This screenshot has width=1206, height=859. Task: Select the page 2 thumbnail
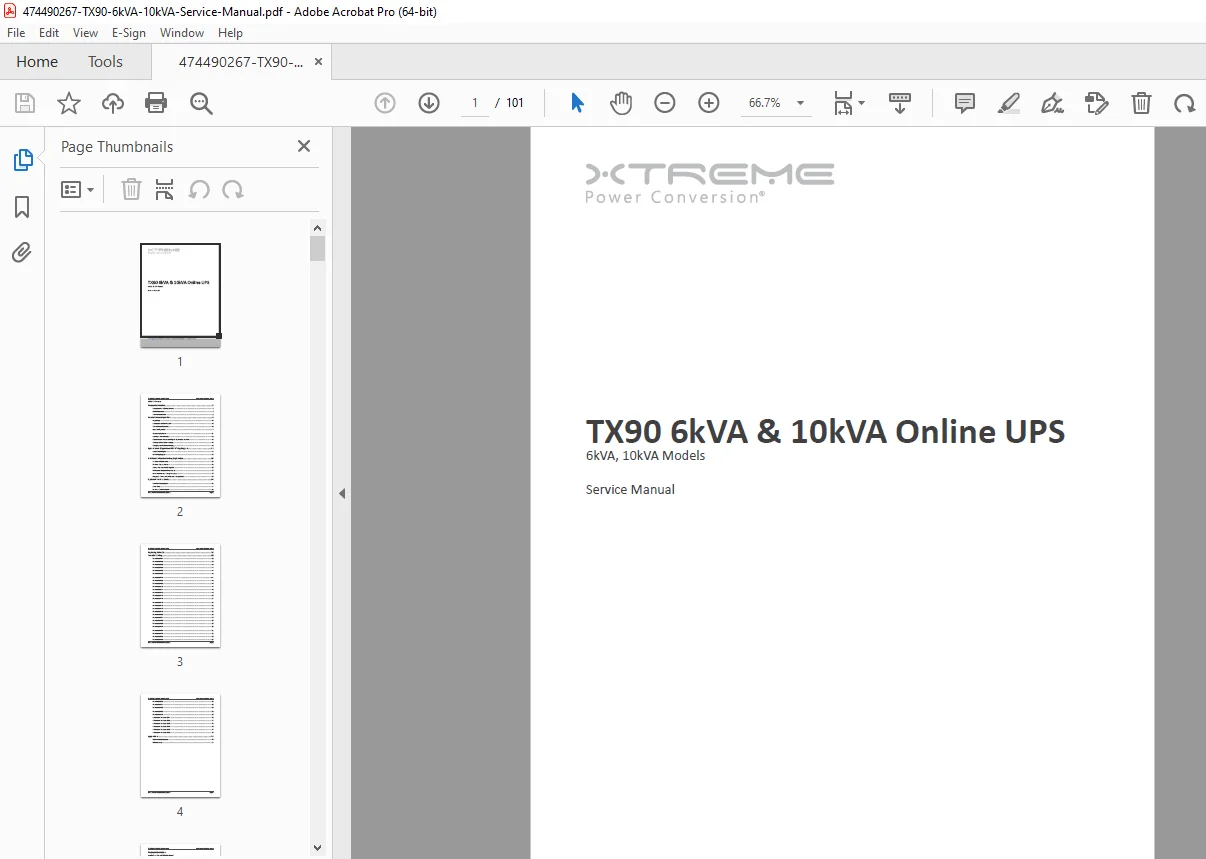tap(180, 445)
